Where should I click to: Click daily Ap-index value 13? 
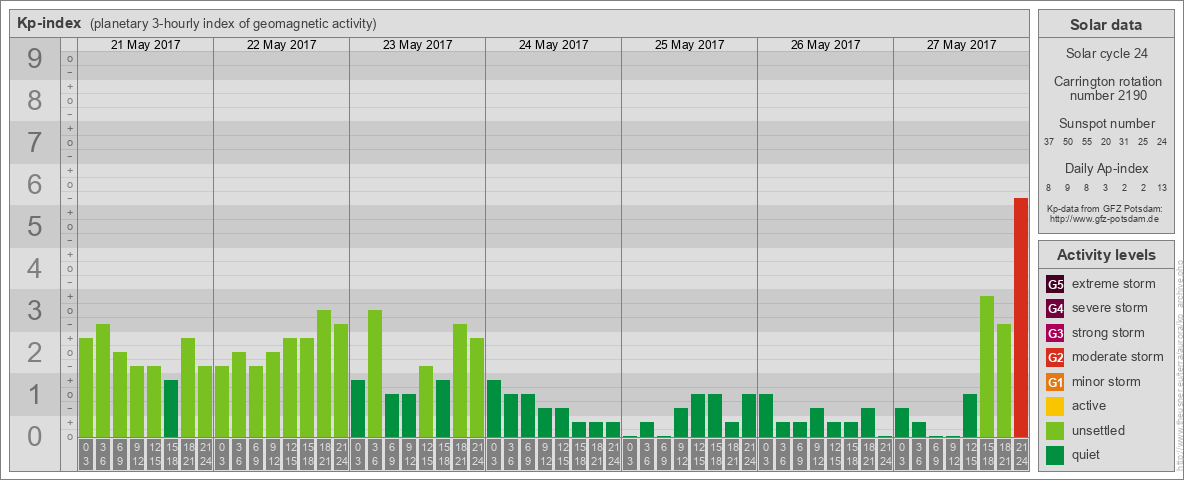[1162, 187]
